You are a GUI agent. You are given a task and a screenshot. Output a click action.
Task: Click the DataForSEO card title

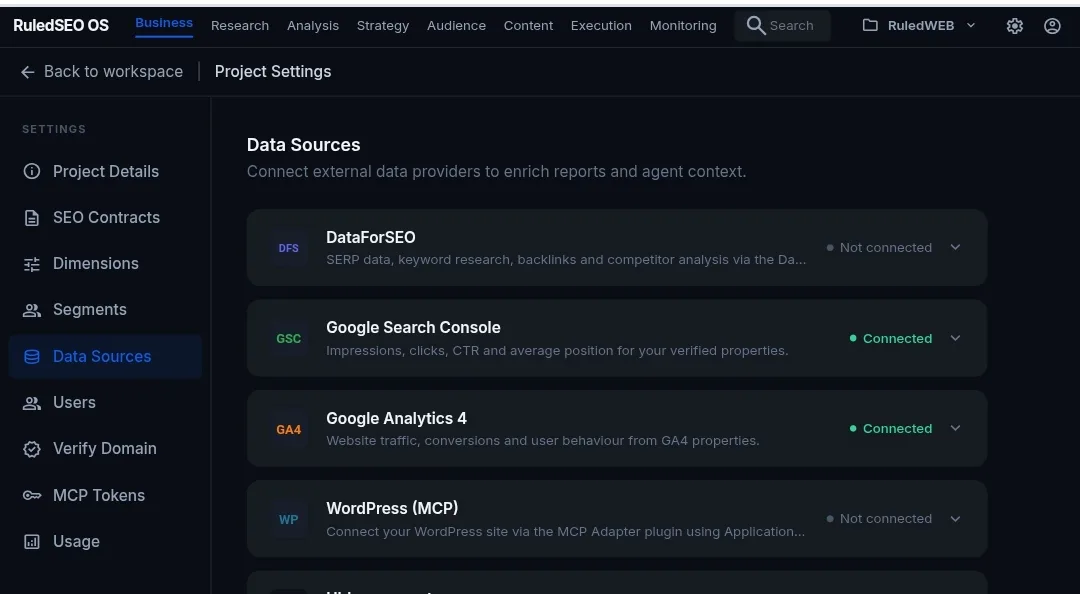pos(371,238)
